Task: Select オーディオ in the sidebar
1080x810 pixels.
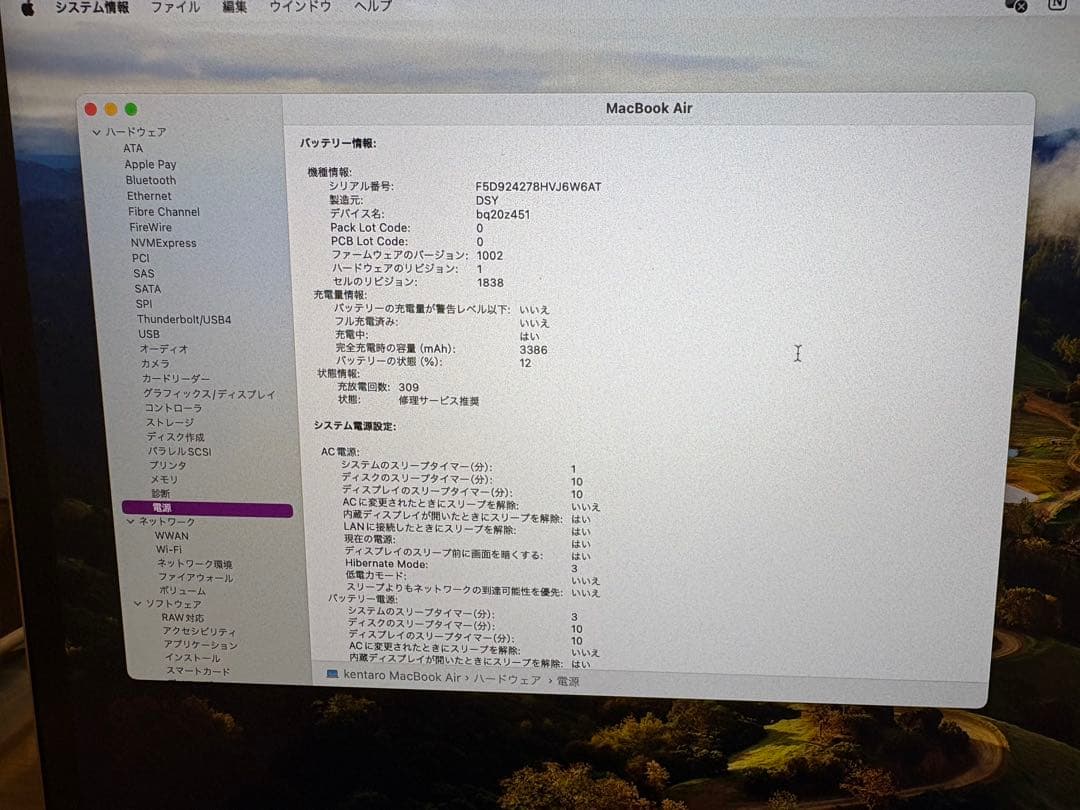Action: [x=164, y=349]
